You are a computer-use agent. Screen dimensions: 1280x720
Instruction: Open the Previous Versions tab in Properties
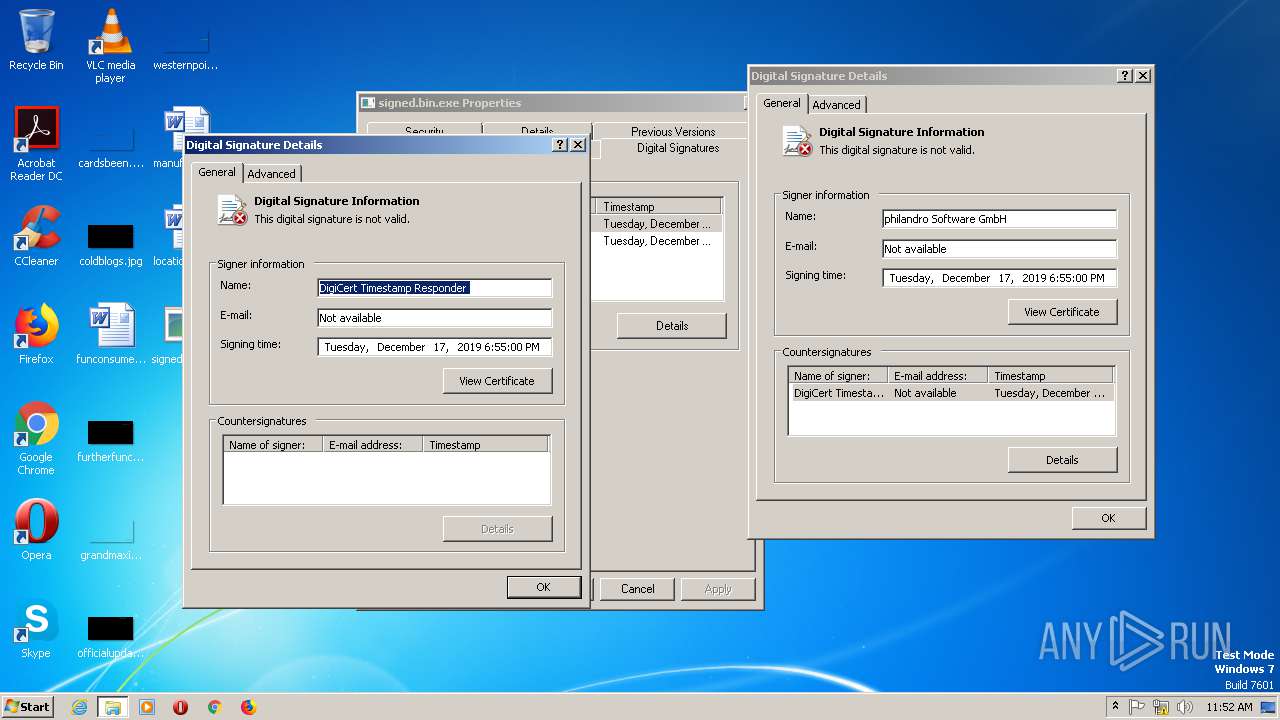pyautogui.click(x=673, y=131)
